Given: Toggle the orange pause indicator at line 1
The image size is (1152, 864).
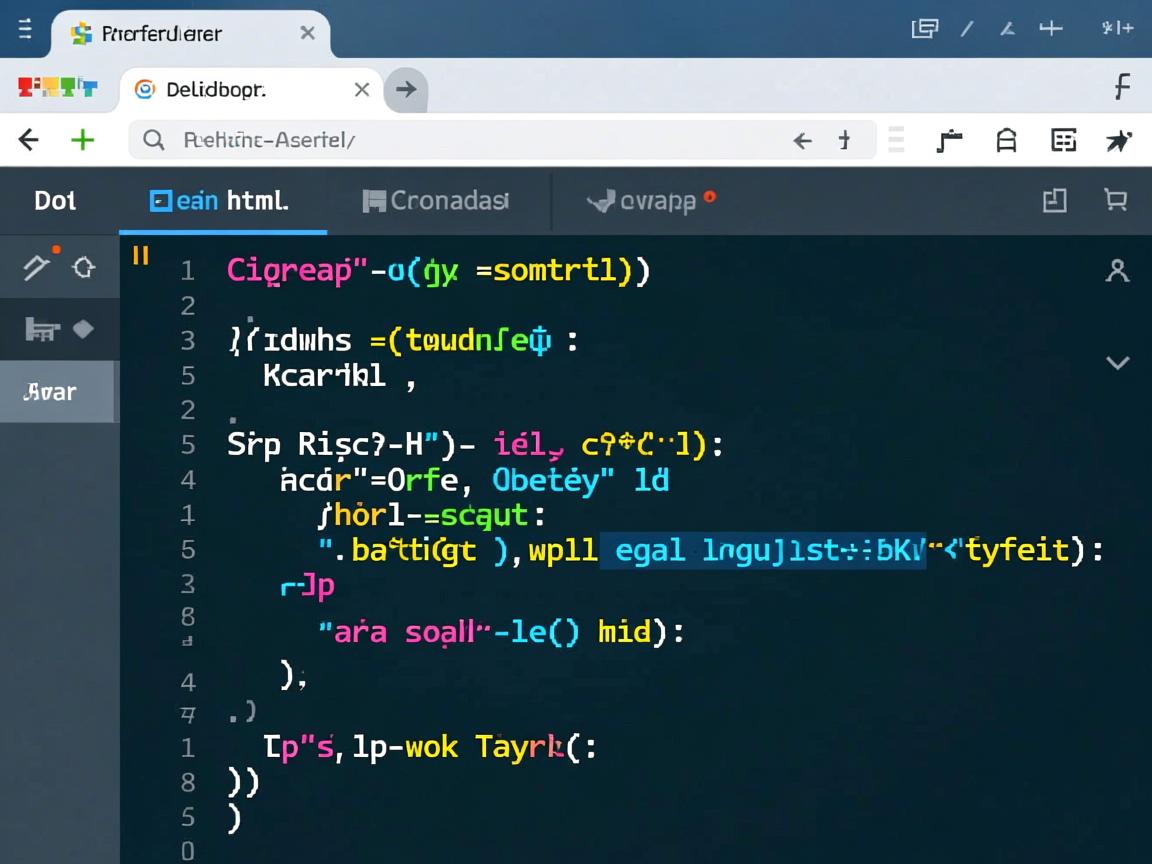Looking at the screenshot, I should pyautogui.click(x=141, y=255).
